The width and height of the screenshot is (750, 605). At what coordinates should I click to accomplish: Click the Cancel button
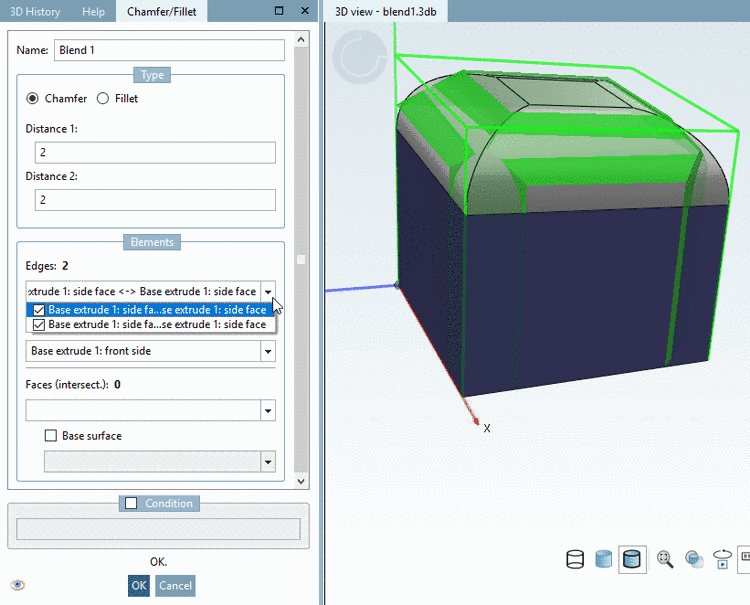click(175, 585)
